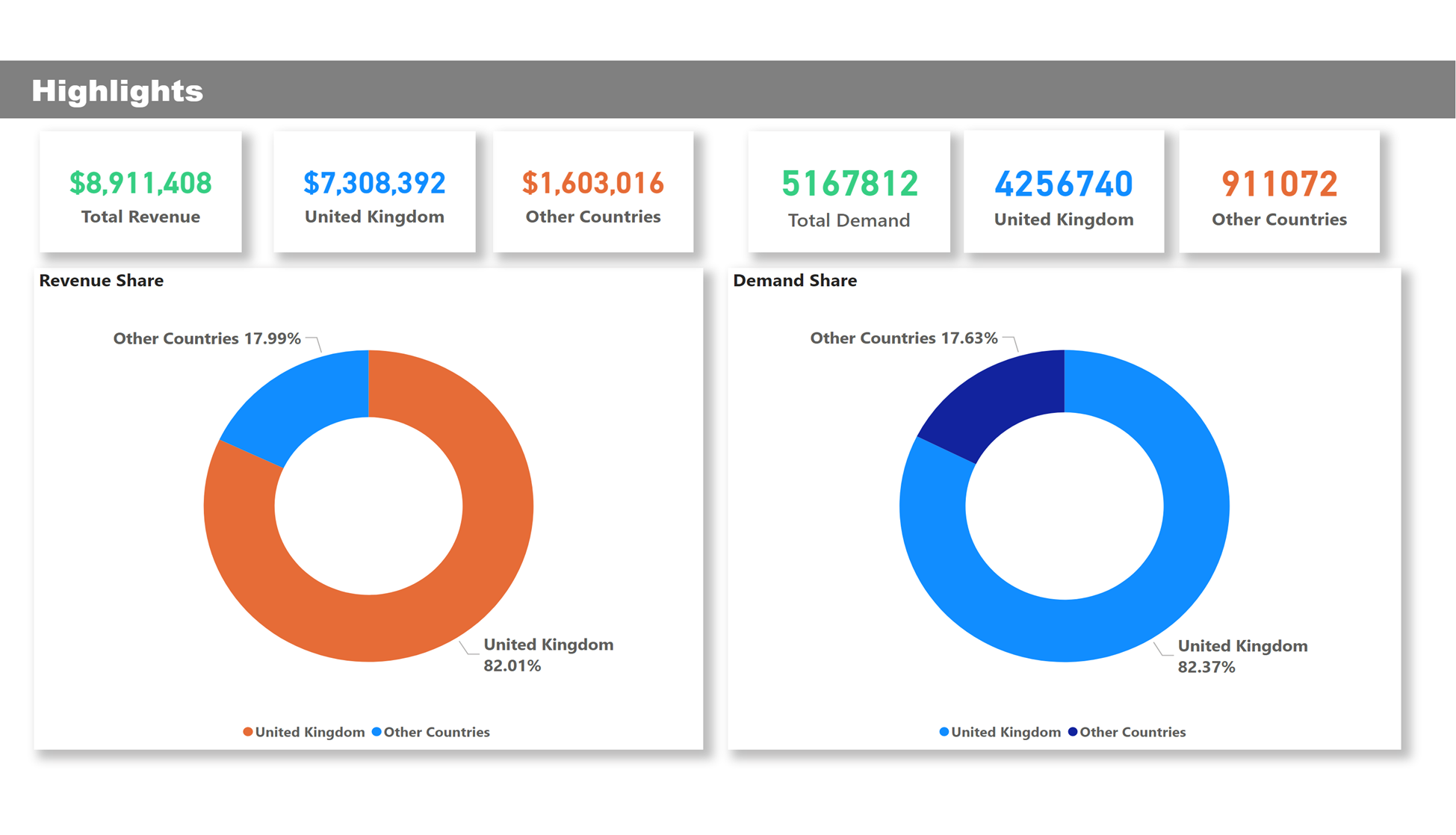Click the Other Countries 17.99% data label
The width and height of the screenshot is (1456, 835).
pos(207,339)
